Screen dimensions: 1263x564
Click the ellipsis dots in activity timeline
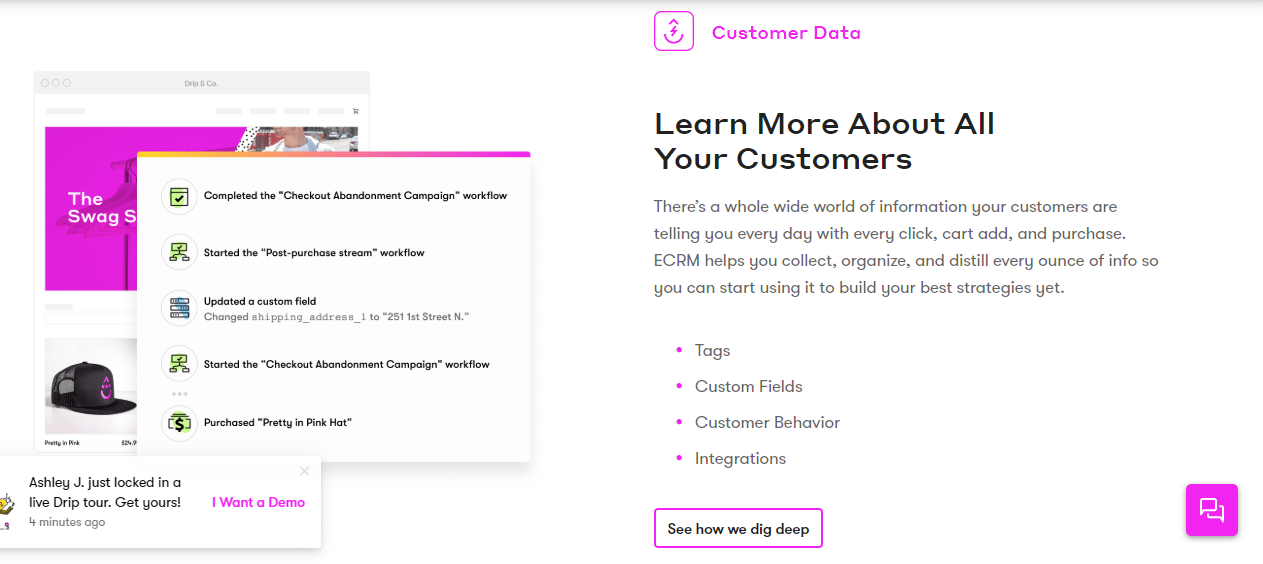179,394
